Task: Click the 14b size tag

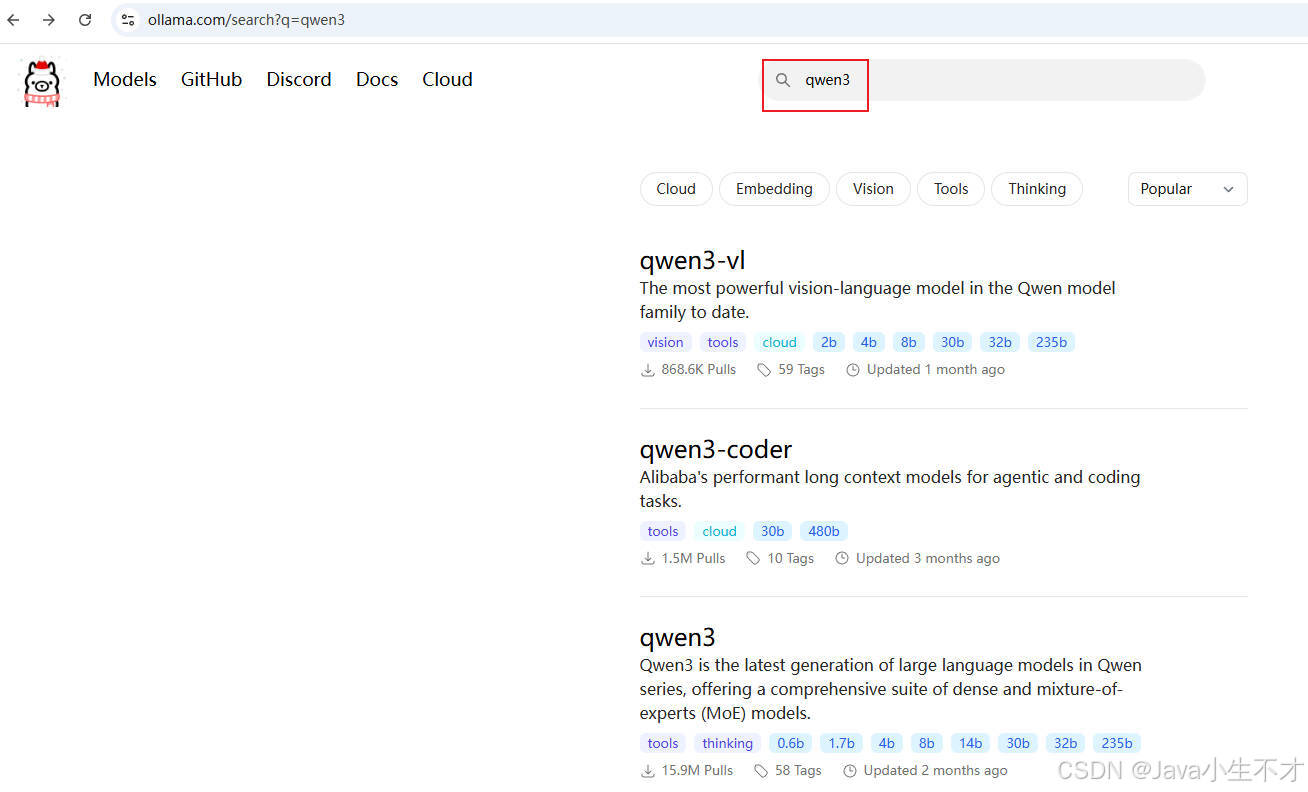Action: coord(970,743)
